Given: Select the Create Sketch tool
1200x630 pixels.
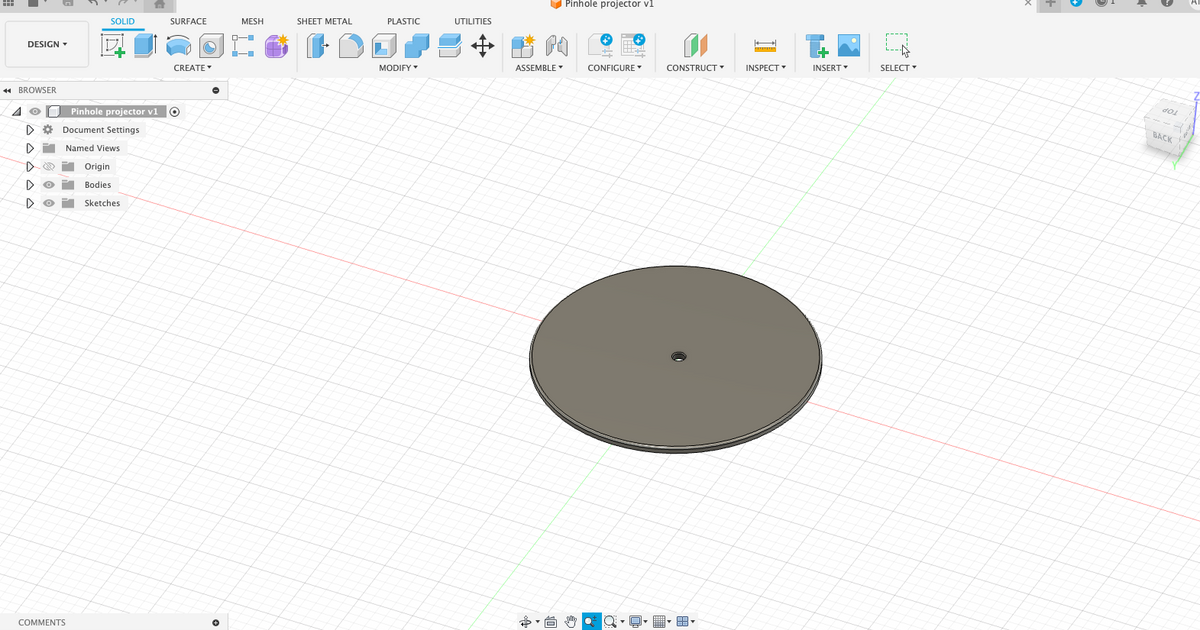Looking at the screenshot, I should 113,45.
